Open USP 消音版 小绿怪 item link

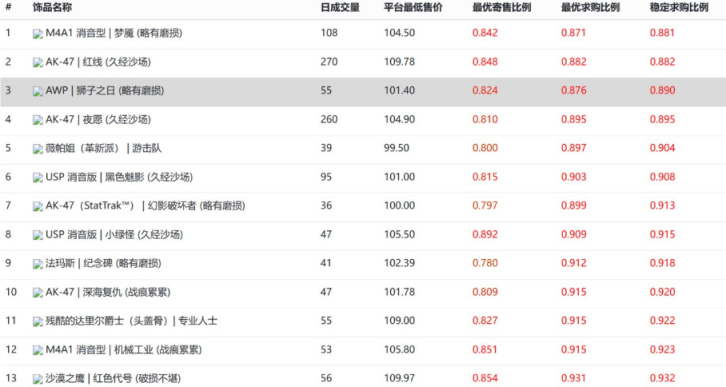(x=114, y=234)
